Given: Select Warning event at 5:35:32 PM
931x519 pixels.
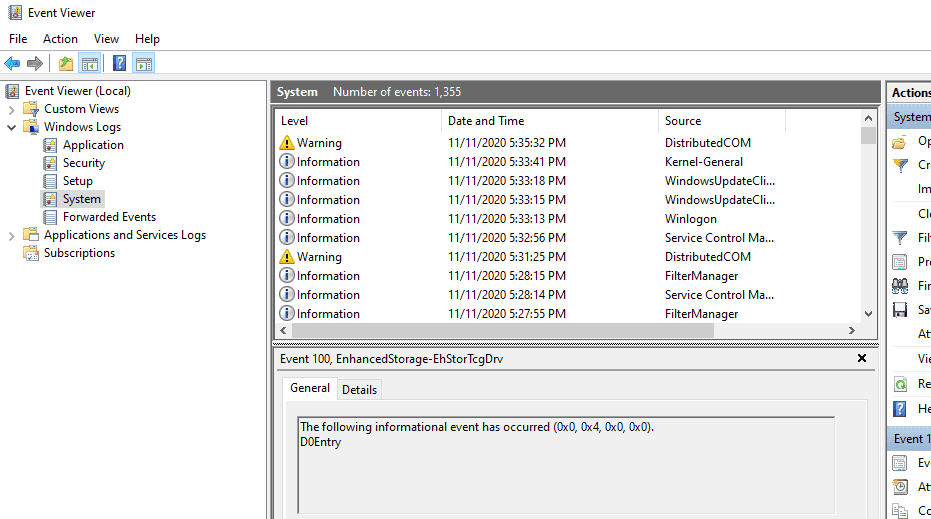Looking at the screenshot, I should (x=568, y=143).
